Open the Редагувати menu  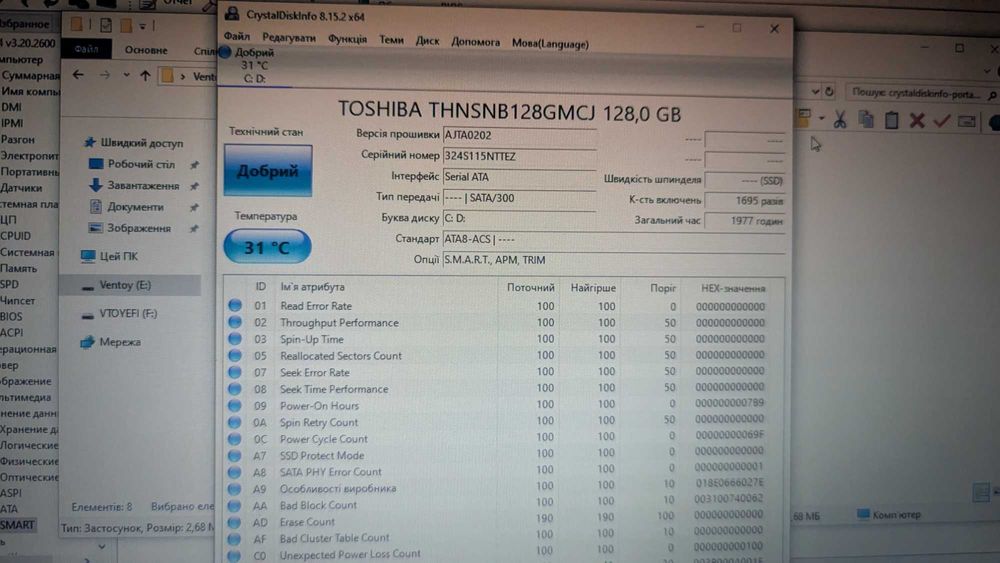coord(288,38)
